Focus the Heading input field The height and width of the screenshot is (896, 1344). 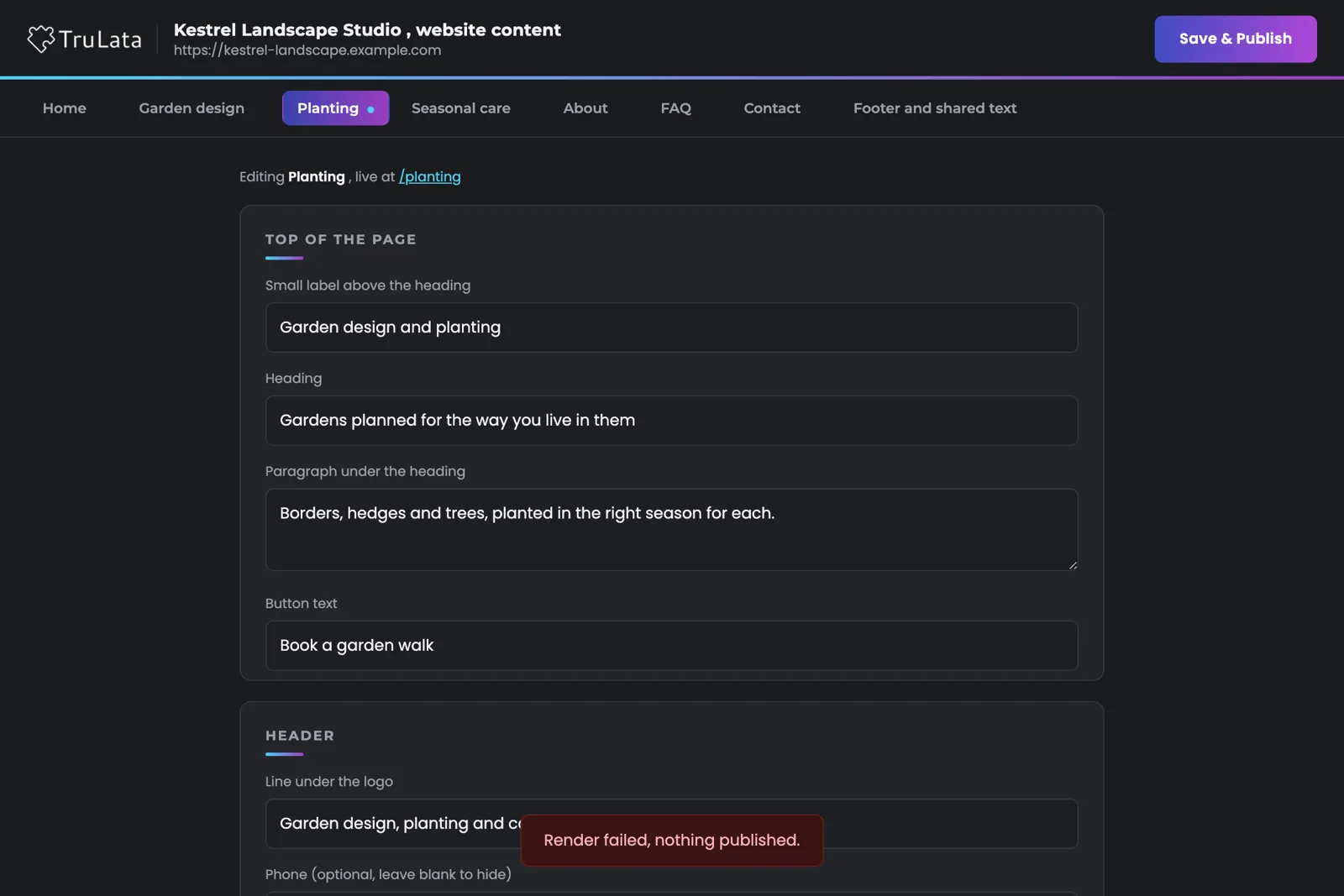(x=671, y=421)
